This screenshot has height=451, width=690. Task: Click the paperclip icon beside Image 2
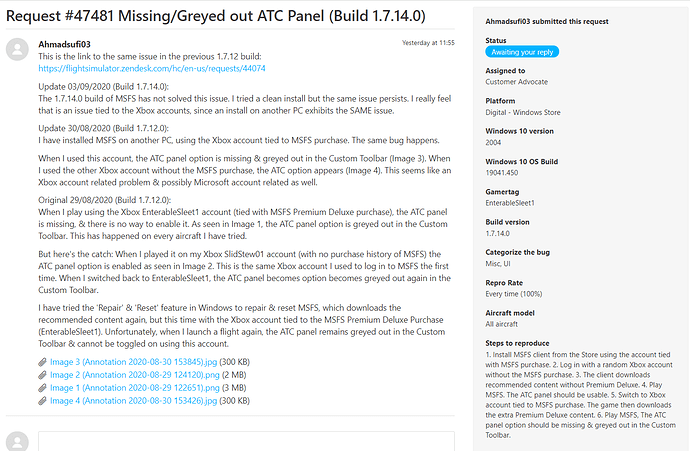[x=42, y=375]
